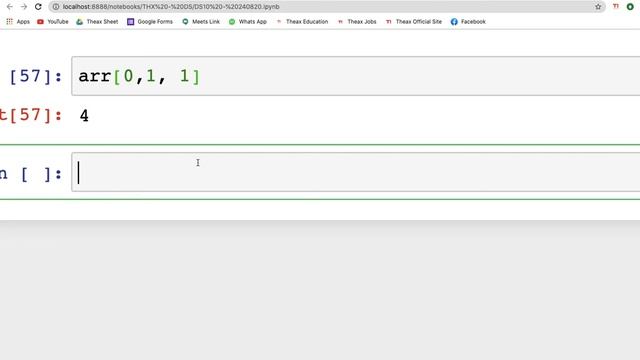
Task: Go back using the browser back arrow
Action: click(9, 7)
